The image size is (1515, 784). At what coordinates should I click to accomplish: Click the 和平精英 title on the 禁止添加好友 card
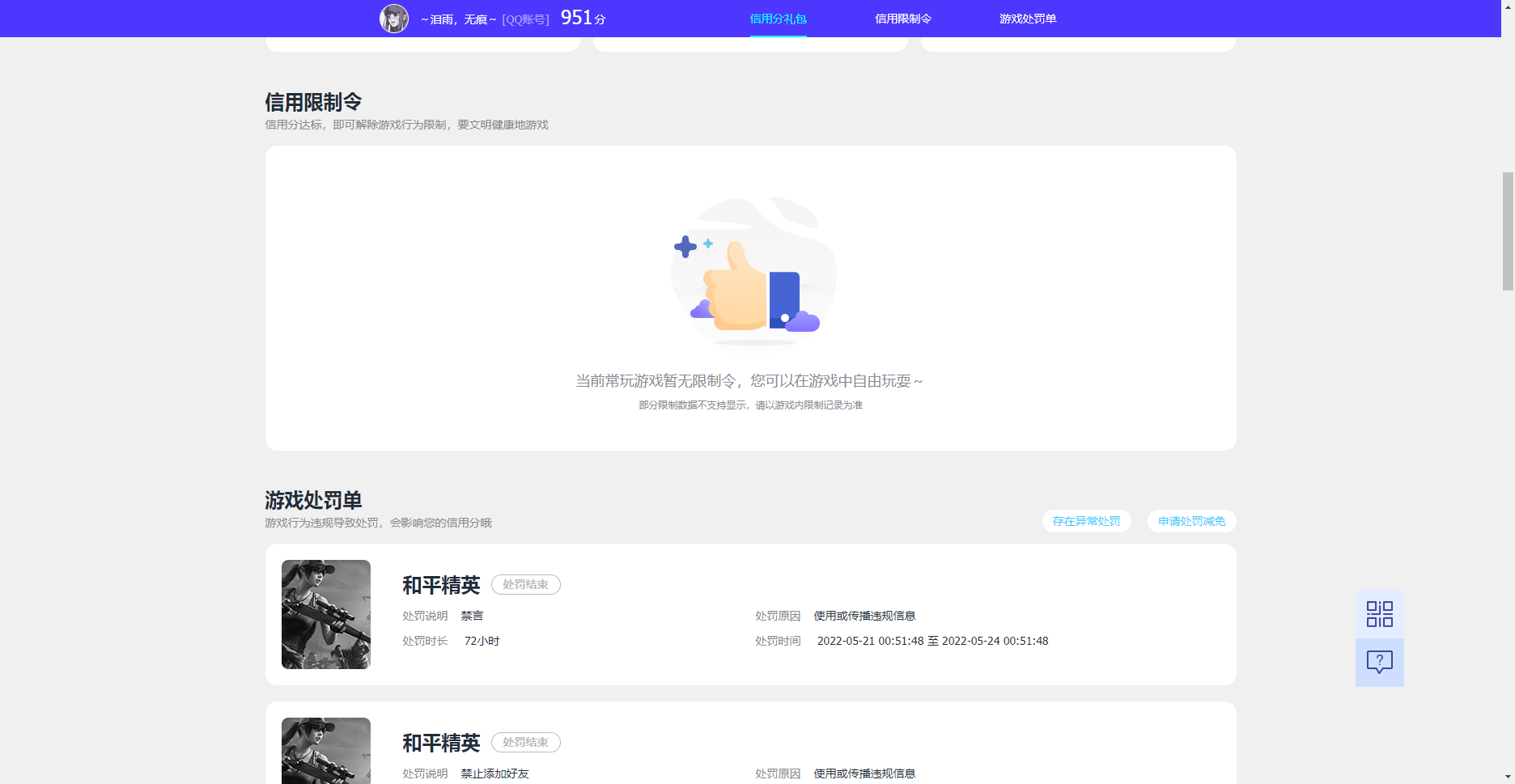pyautogui.click(x=441, y=743)
